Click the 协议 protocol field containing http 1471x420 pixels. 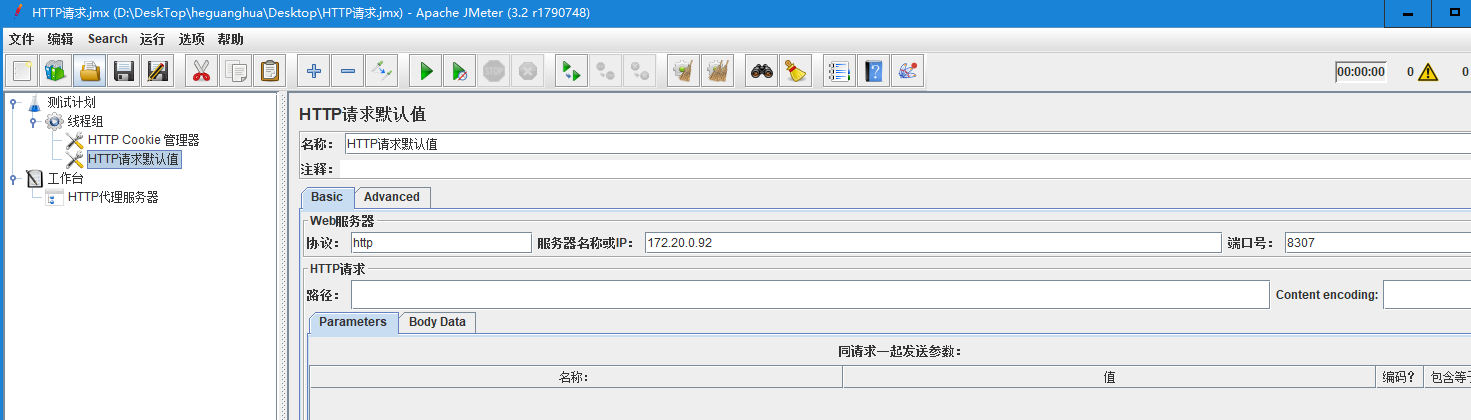[440, 242]
